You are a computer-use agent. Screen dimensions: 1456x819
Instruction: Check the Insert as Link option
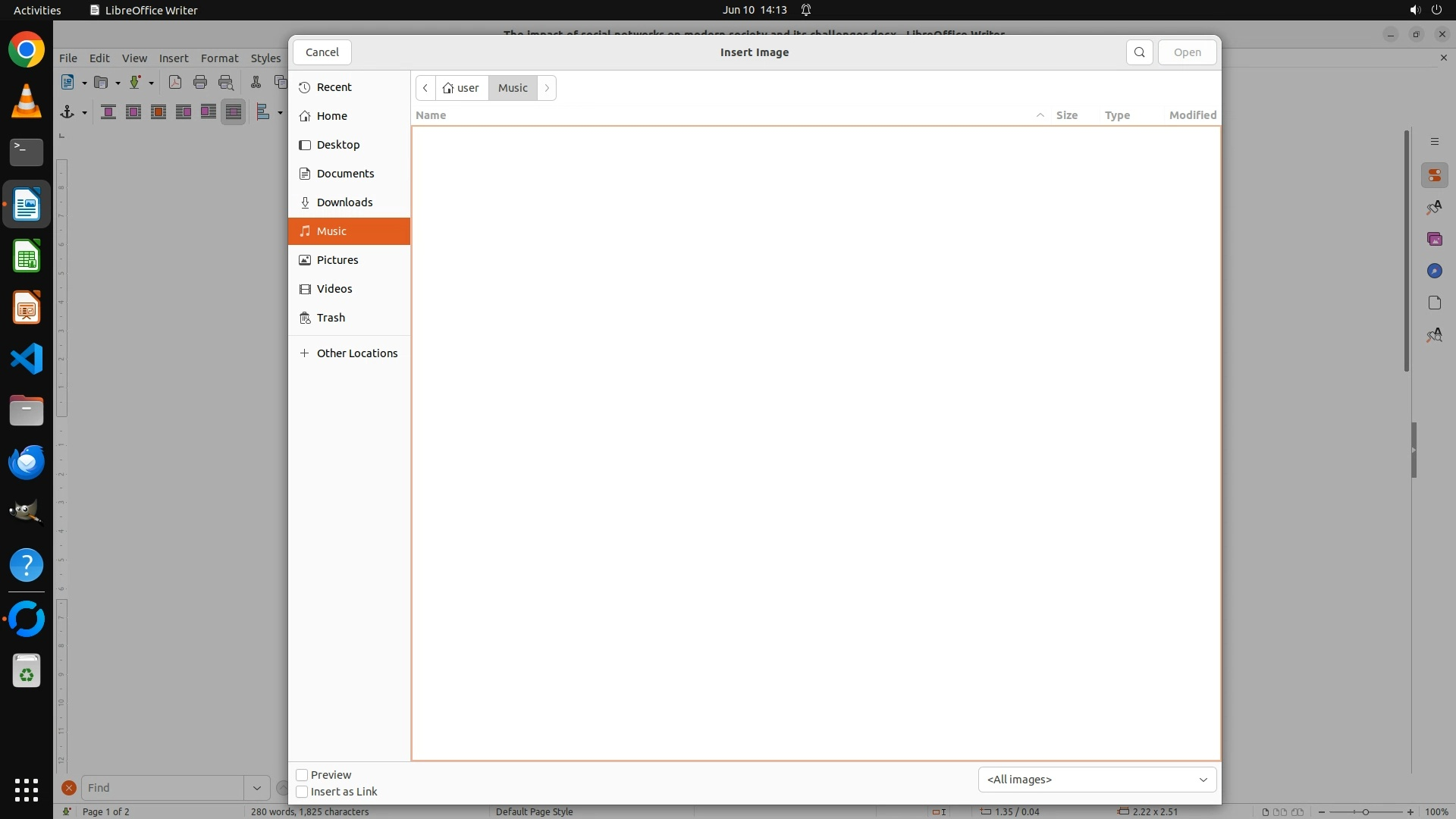[302, 792]
